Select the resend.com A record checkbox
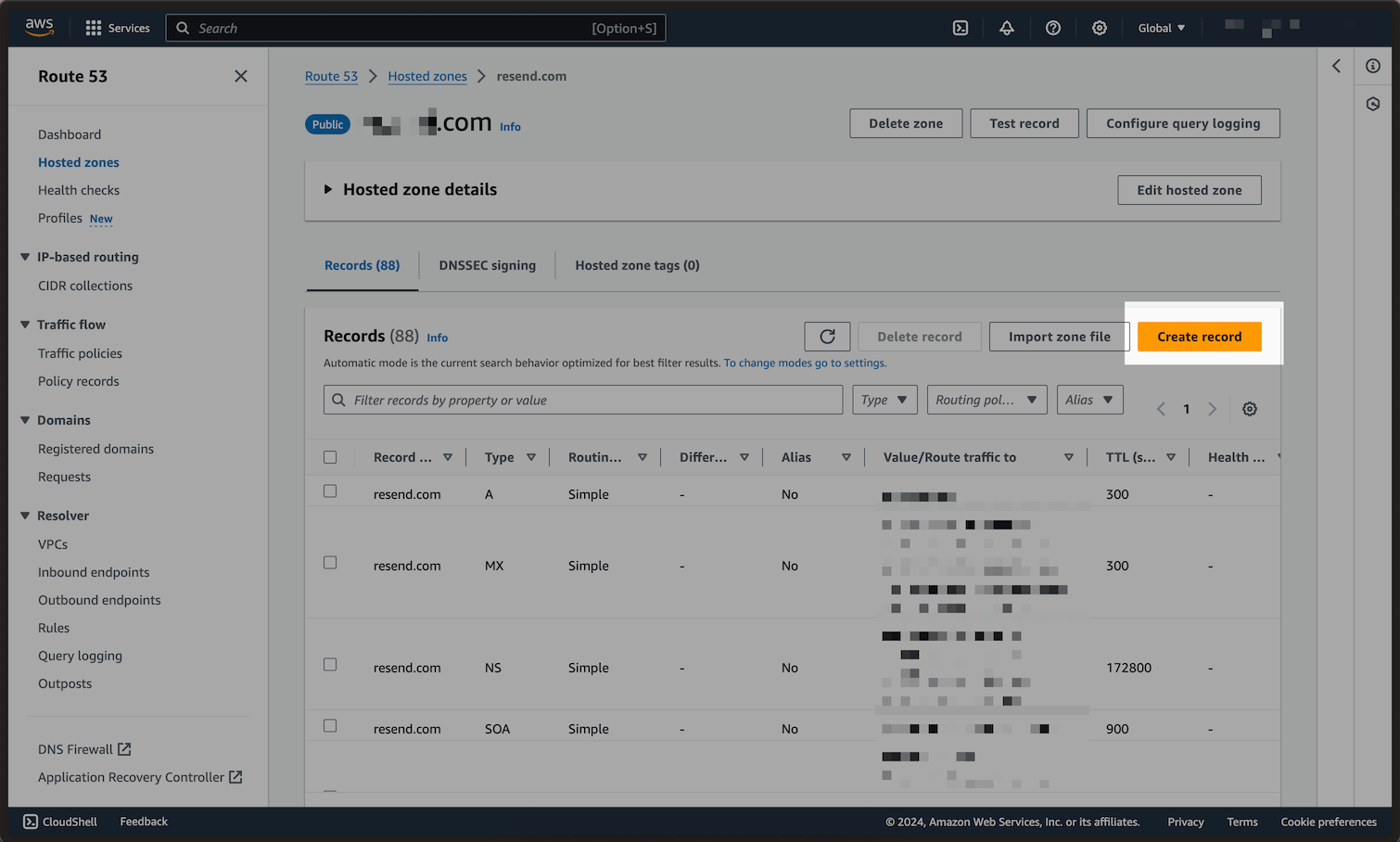This screenshot has height=842, width=1400. point(330,491)
